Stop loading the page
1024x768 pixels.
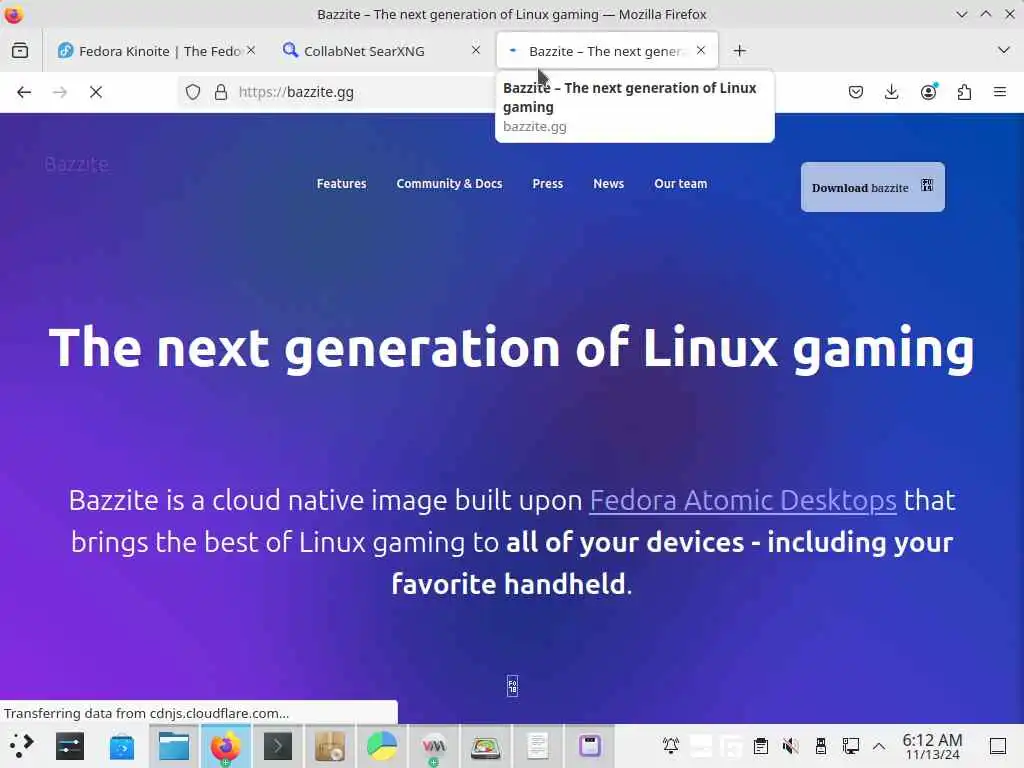96,92
